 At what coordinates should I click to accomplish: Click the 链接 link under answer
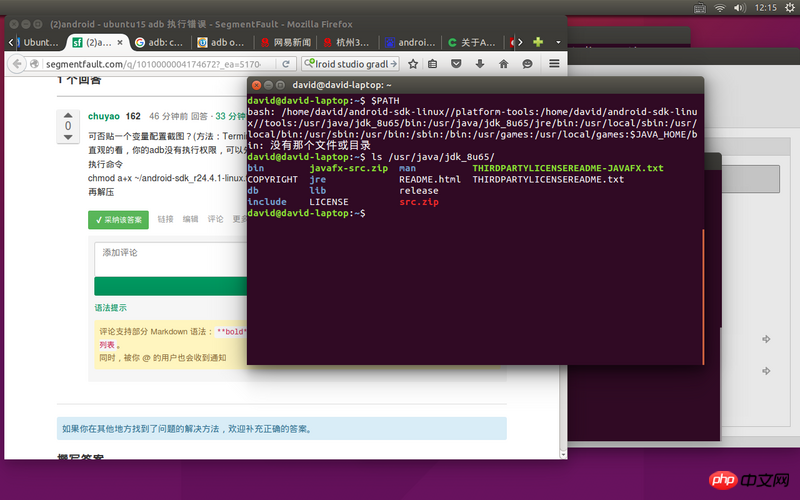[x=165, y=219]
